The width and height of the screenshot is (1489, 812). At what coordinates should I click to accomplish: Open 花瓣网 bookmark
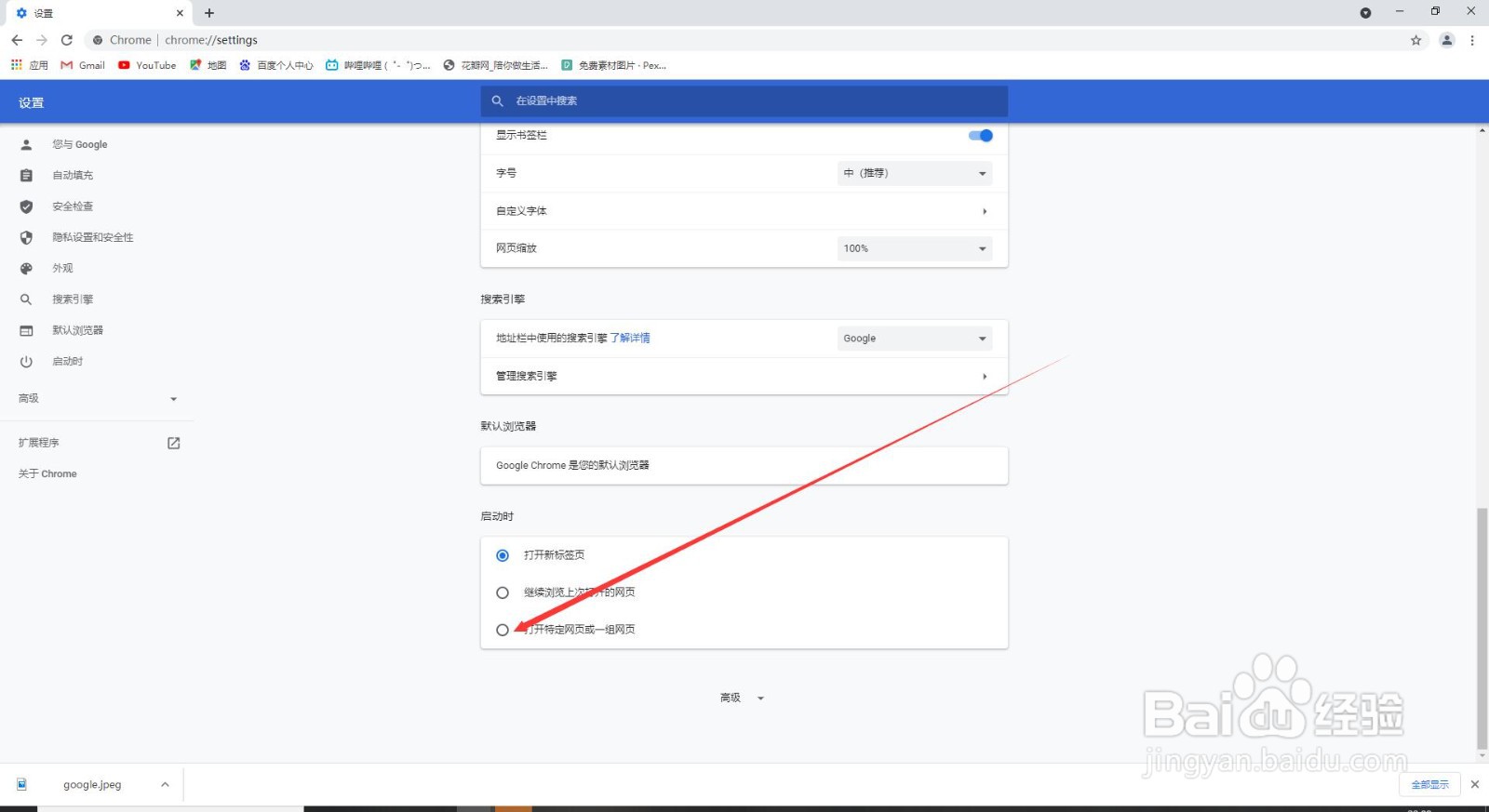tap(496, 65)
